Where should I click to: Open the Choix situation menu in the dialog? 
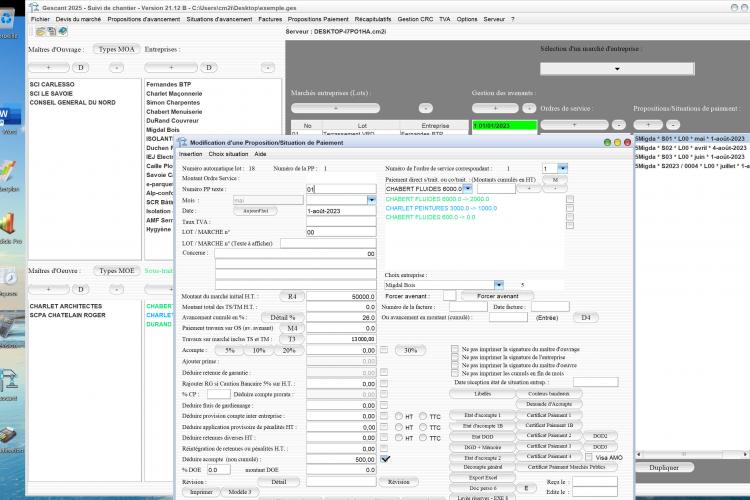coord(228,154)
